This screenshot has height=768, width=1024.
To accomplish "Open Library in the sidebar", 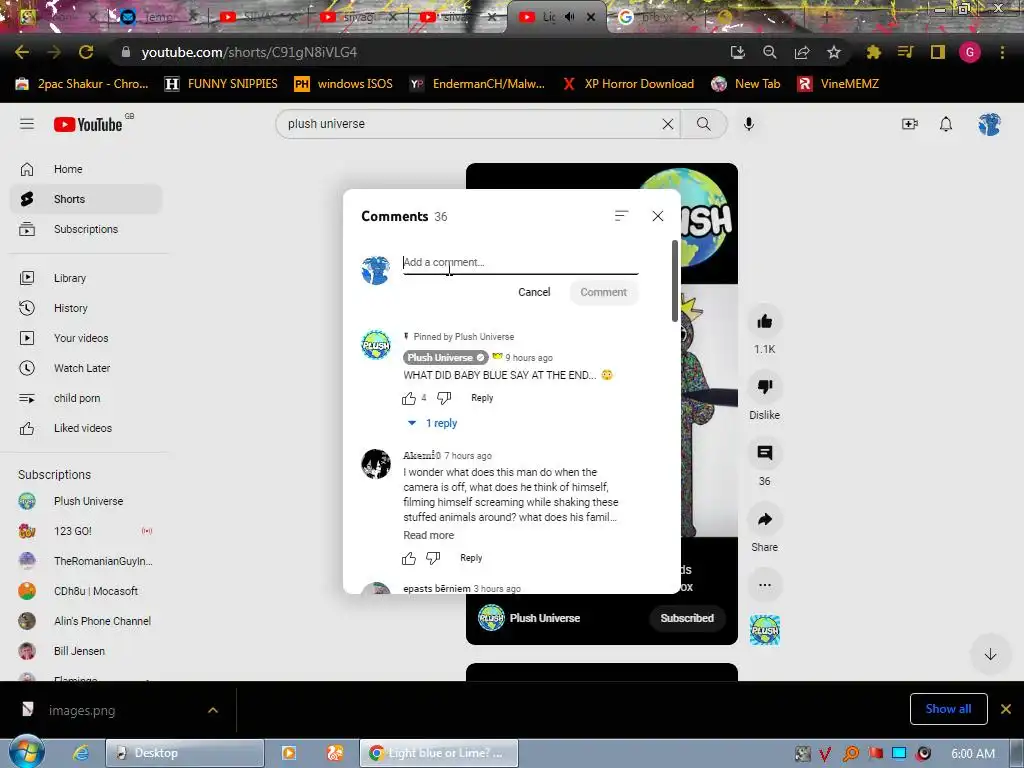I will (86, 278).
